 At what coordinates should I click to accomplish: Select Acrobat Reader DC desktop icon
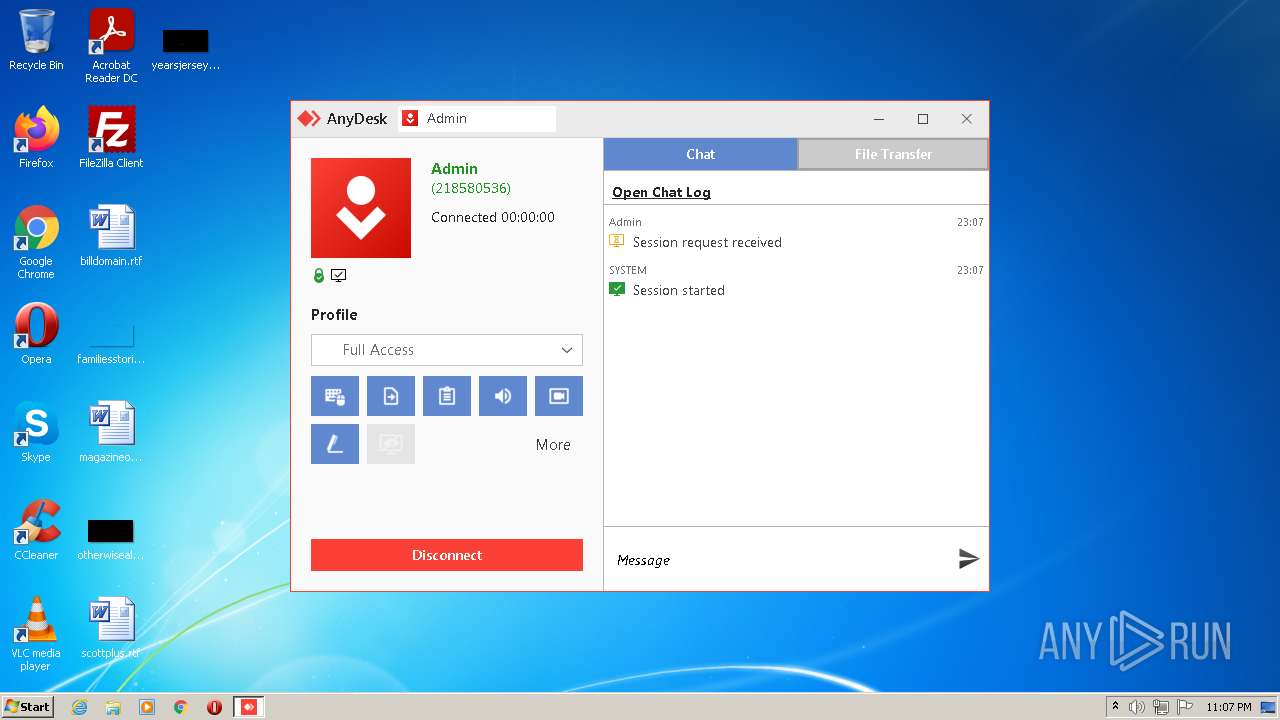111,46
